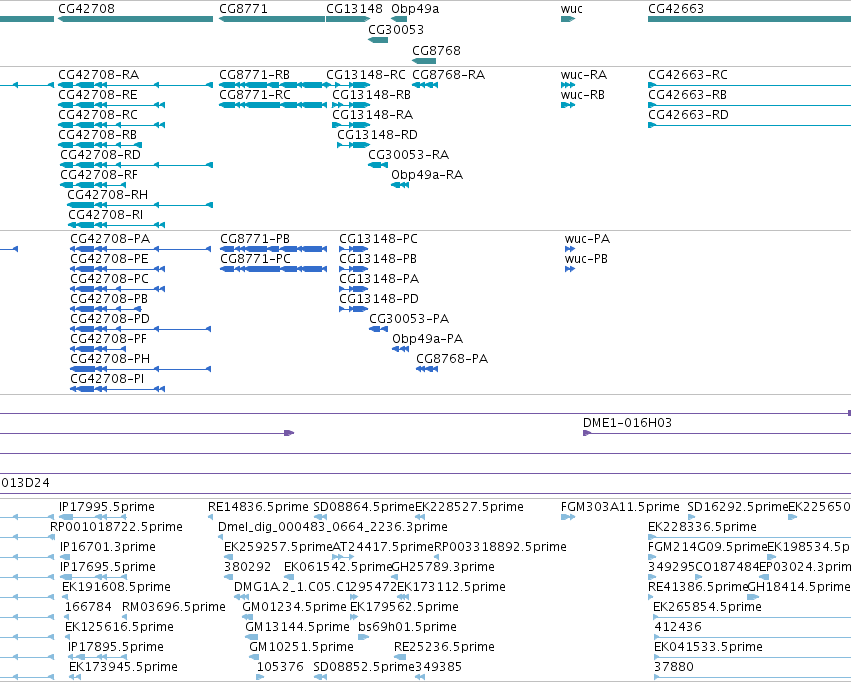Select transcript CG13148-RD
The image size is (851, 682).
tap(378, 135)
